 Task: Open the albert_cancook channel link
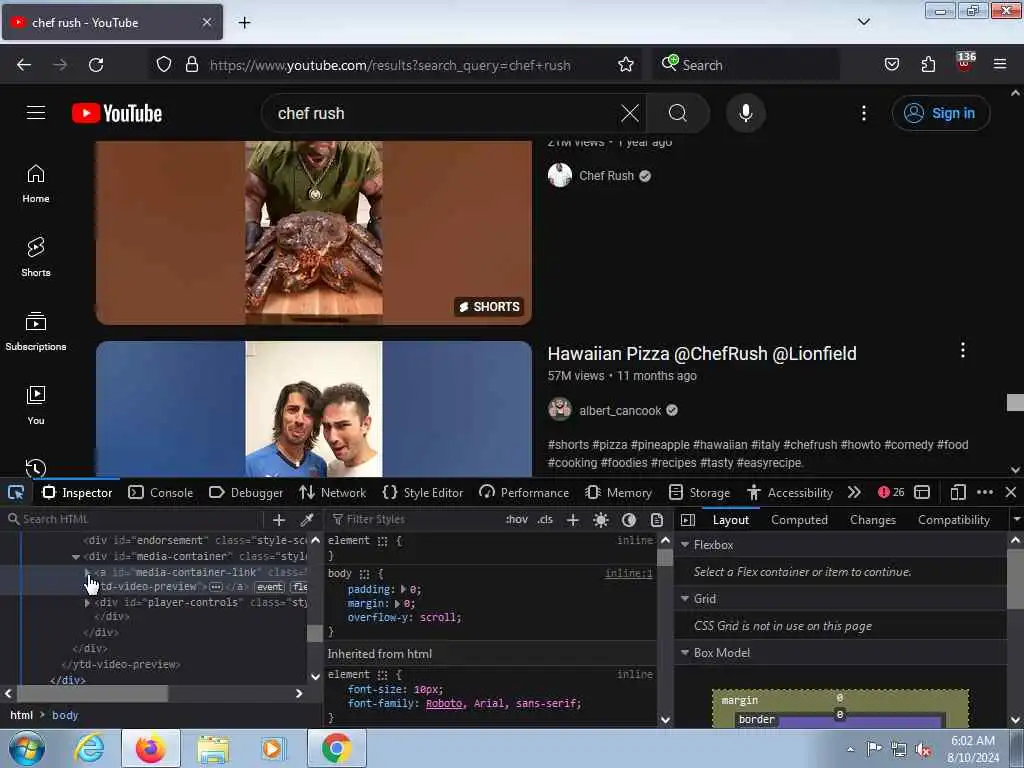(x=620, y=411)
